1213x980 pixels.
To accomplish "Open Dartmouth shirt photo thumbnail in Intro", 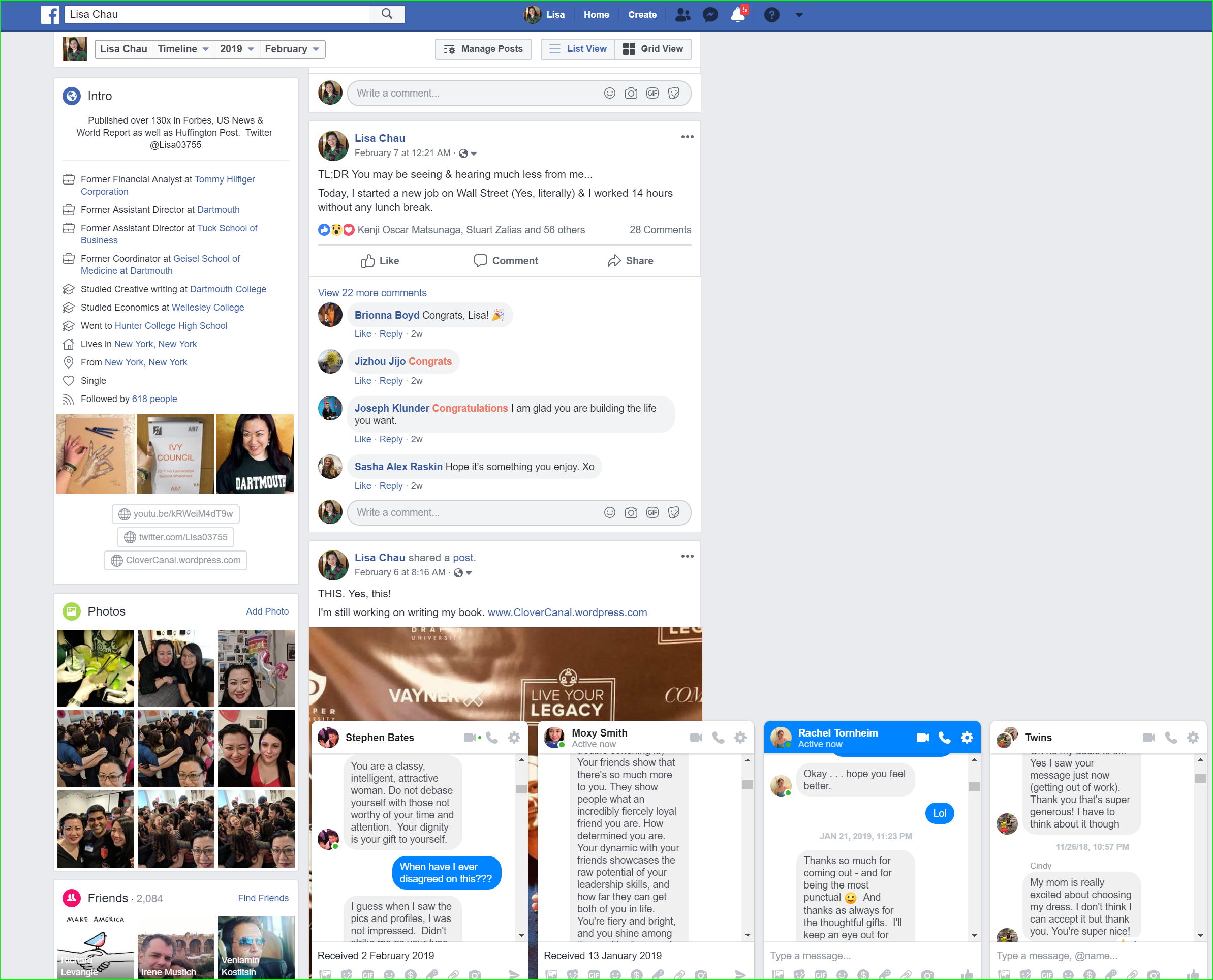I will [255, 454].
